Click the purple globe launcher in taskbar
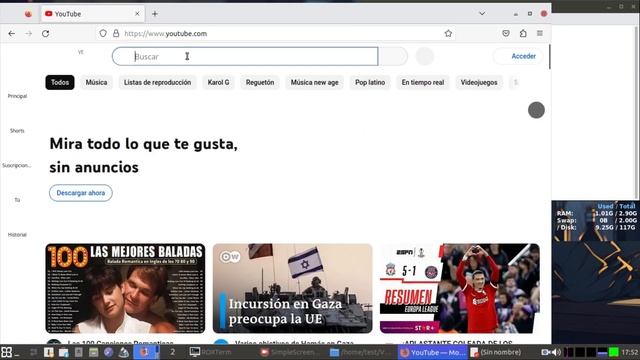This screenshot has height=360, width=640. 108,352
